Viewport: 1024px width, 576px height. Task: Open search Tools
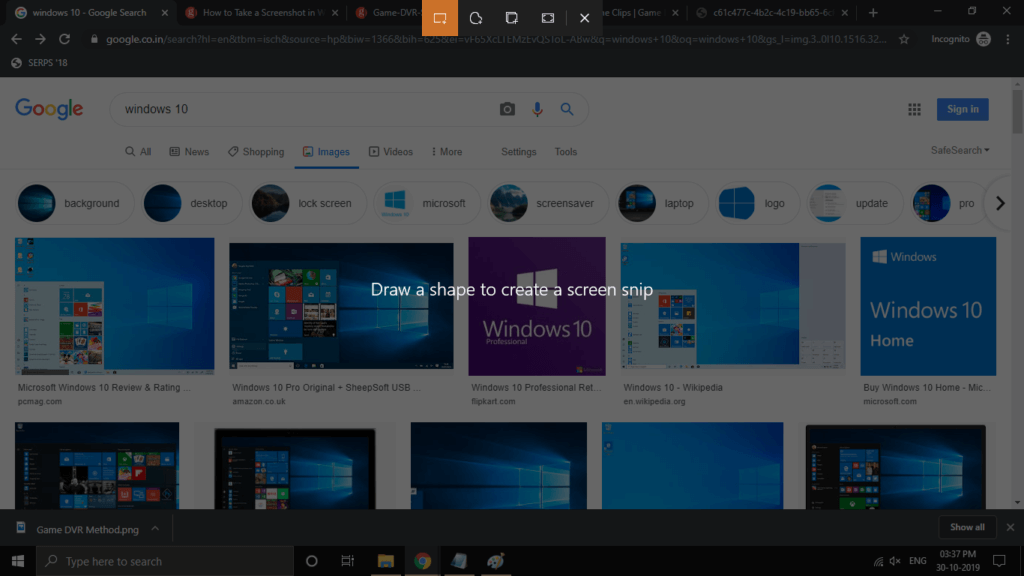[x=566, y=152]
